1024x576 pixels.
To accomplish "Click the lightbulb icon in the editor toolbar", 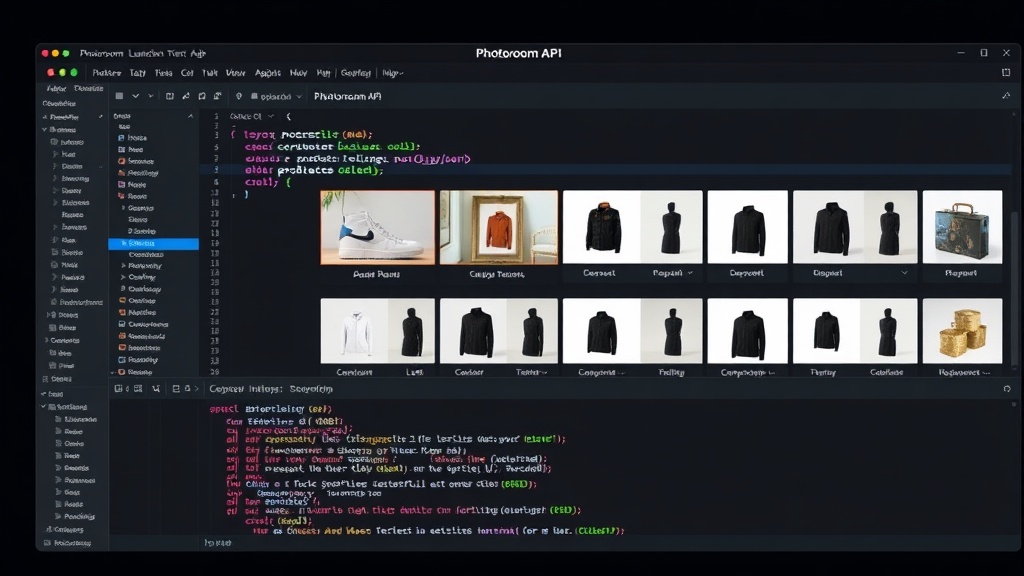I will tap(239, 96).
